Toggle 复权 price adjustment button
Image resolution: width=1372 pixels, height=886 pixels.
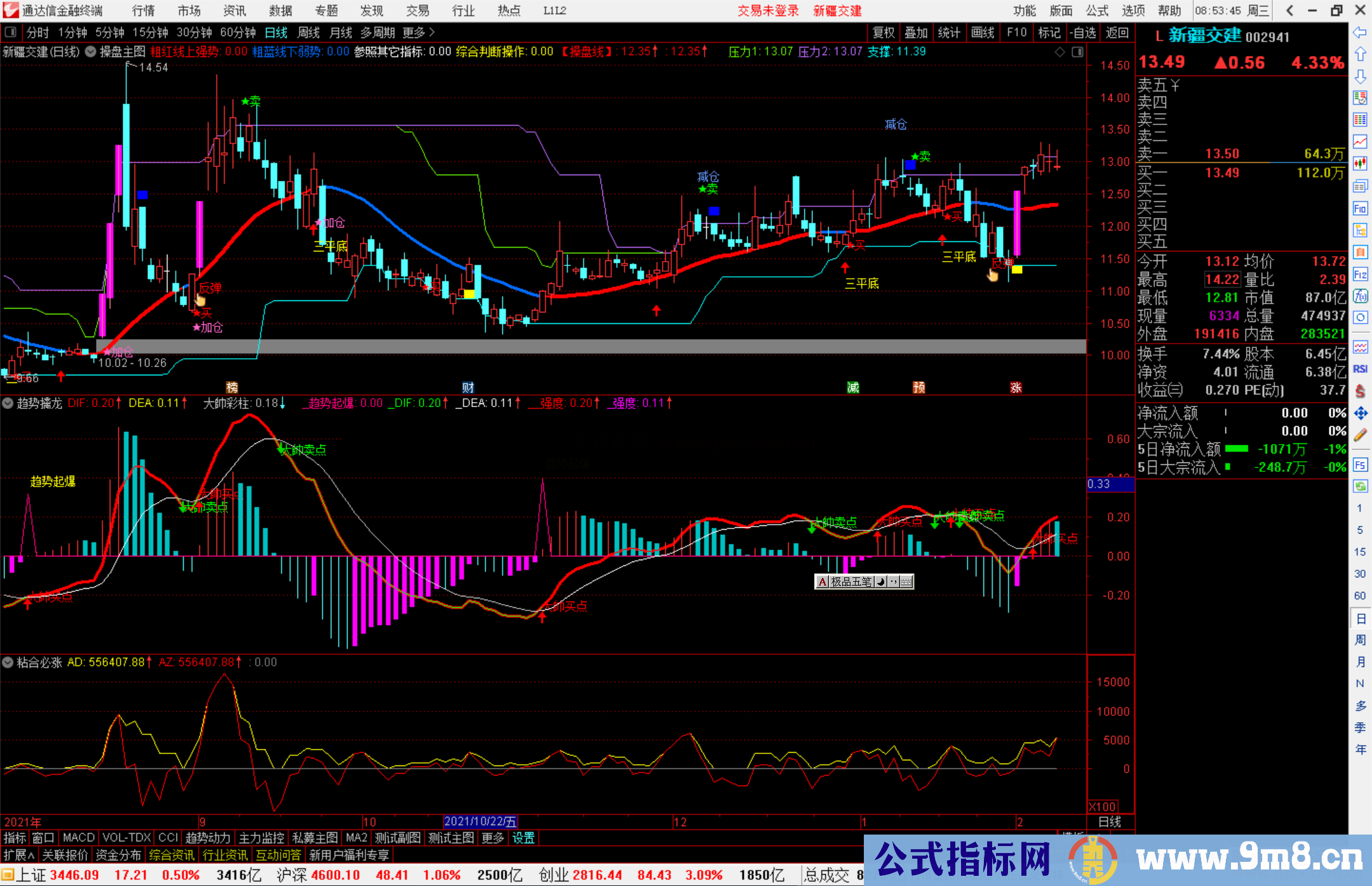point(884,32)
